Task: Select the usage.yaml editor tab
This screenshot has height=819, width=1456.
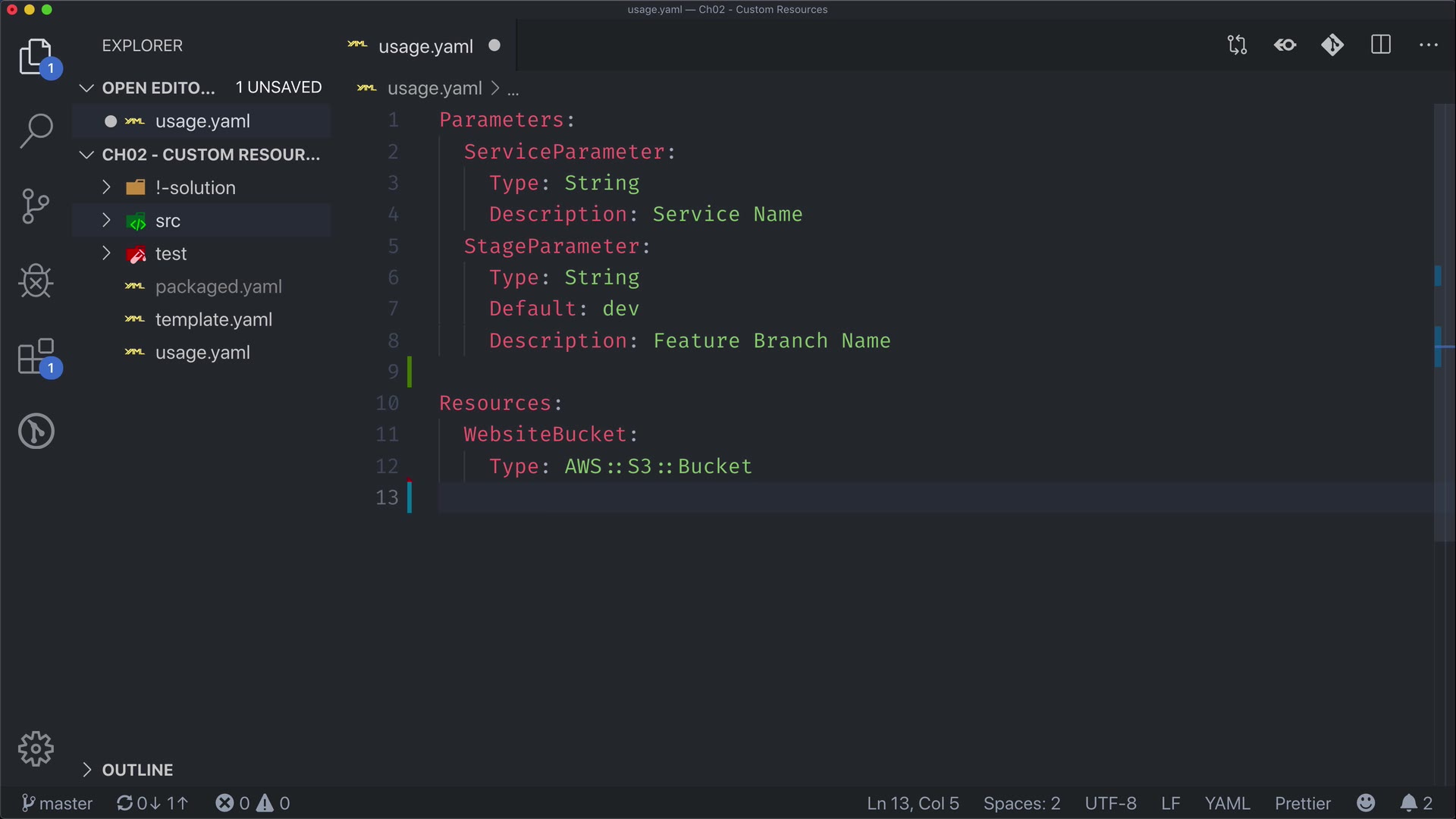Action: coord(425,46)
